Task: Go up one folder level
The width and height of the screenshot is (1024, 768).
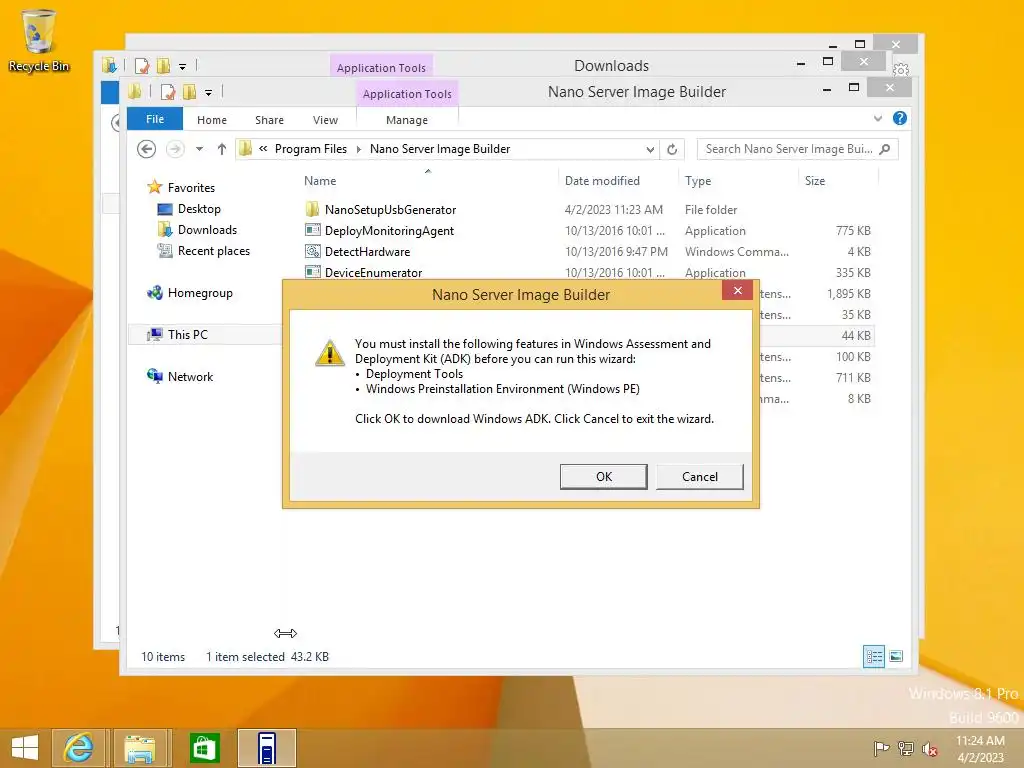Action: click(x=221, y=149)
